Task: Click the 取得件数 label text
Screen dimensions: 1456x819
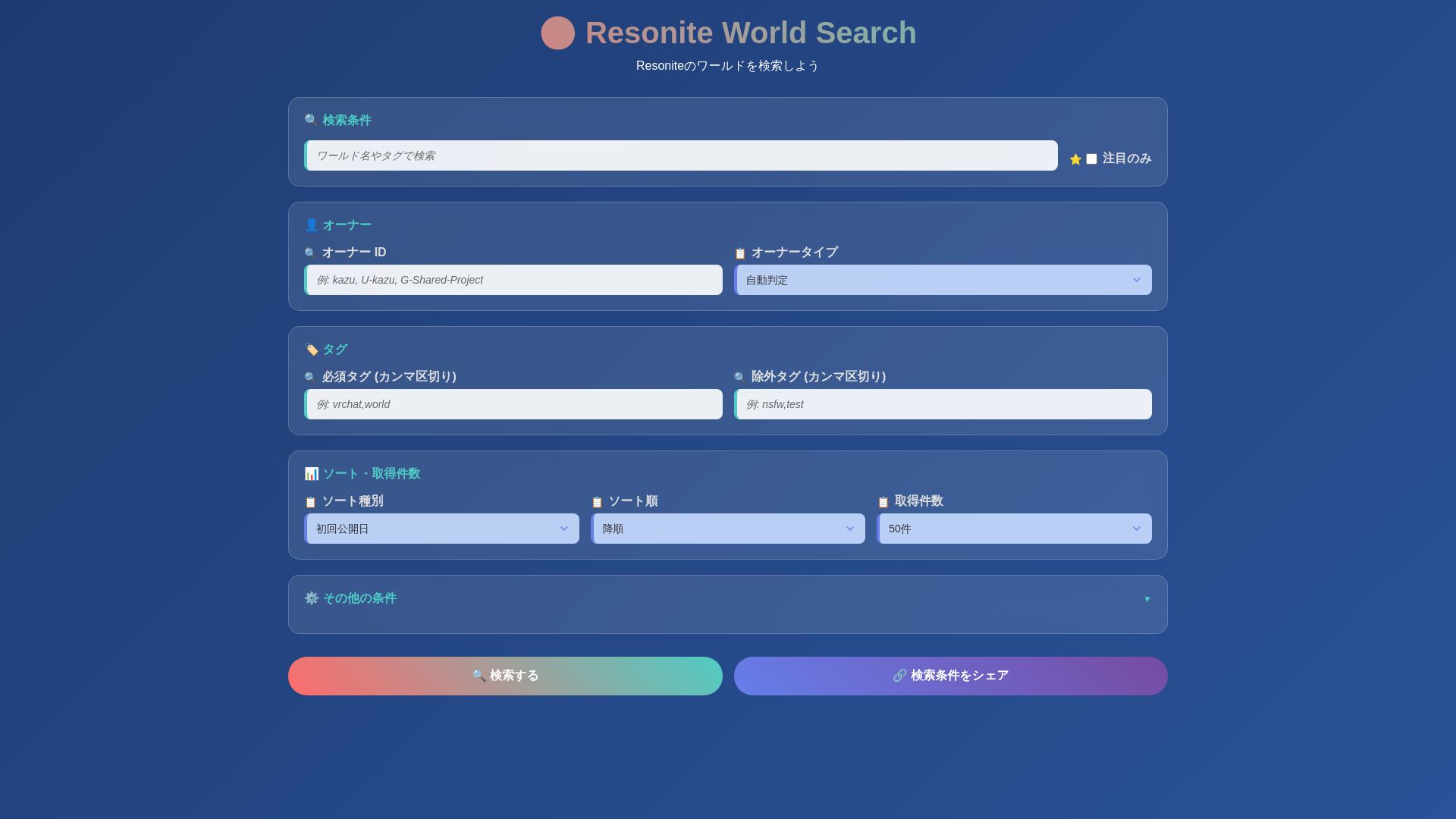Action: (919, 501)
